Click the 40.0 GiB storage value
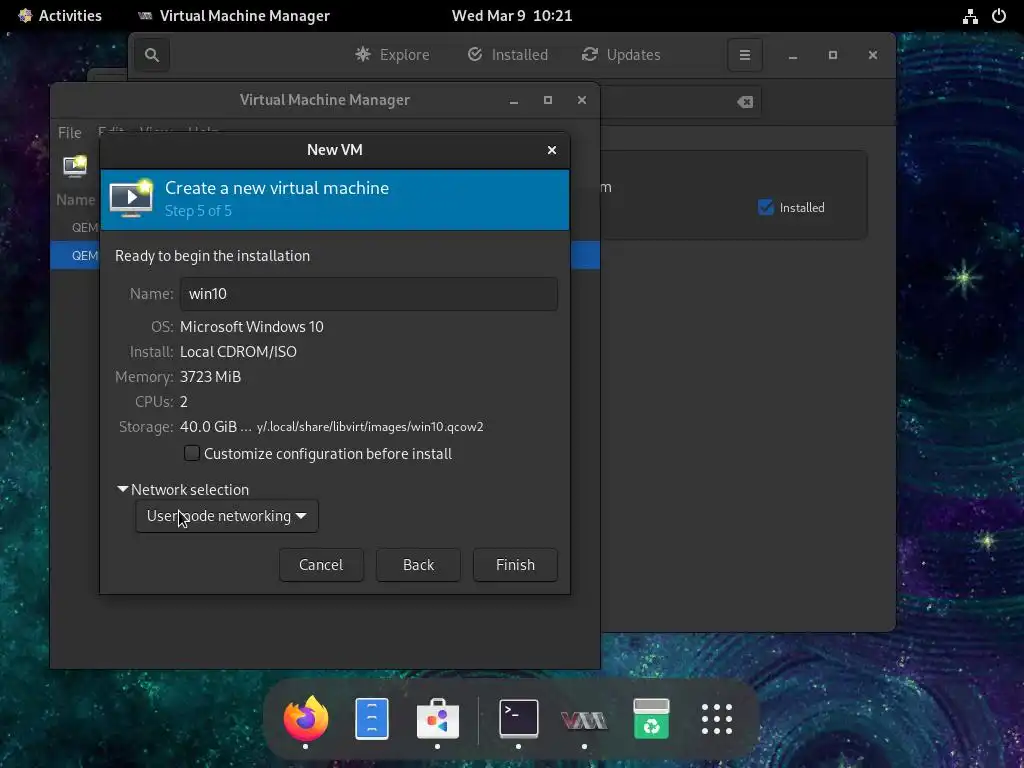The width and height of the screenshot is (1024, 768). [208, 427]
